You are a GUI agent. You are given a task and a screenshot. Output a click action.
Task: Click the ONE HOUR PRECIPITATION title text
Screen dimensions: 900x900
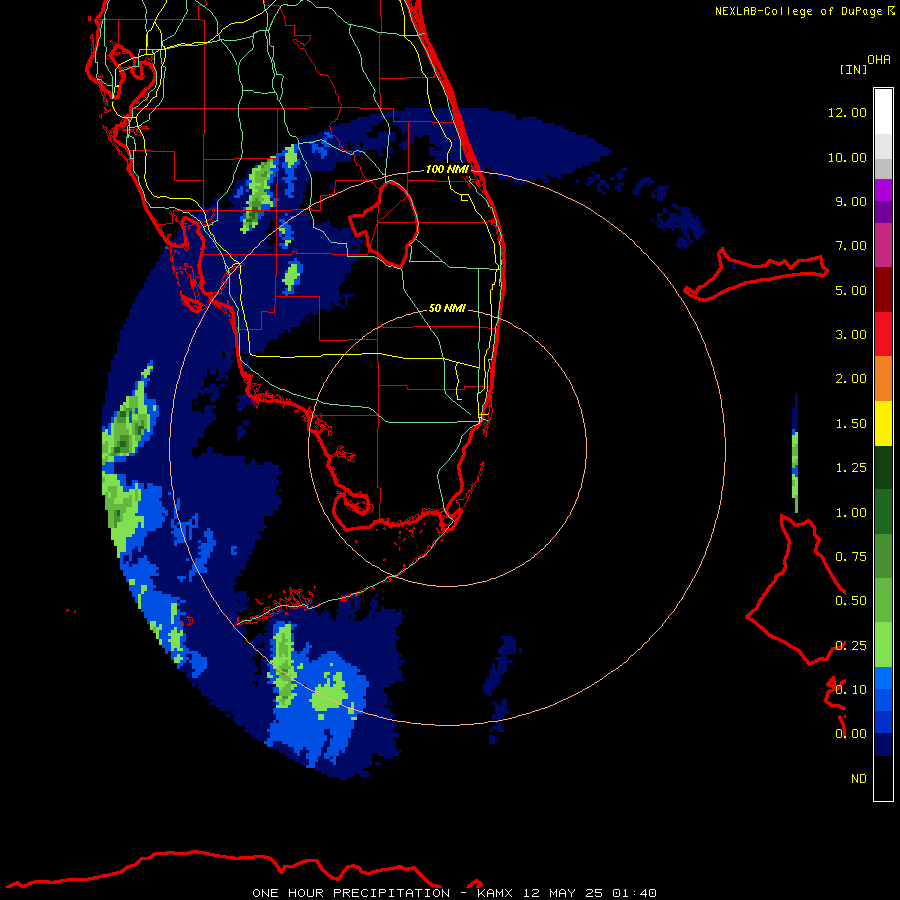pyautogui.click(x=351, y=893)
